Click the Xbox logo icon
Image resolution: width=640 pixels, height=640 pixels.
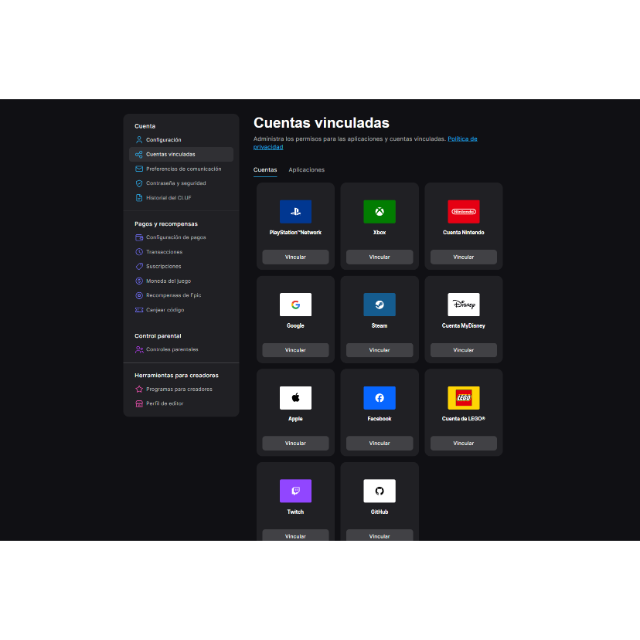coord(379,211)
